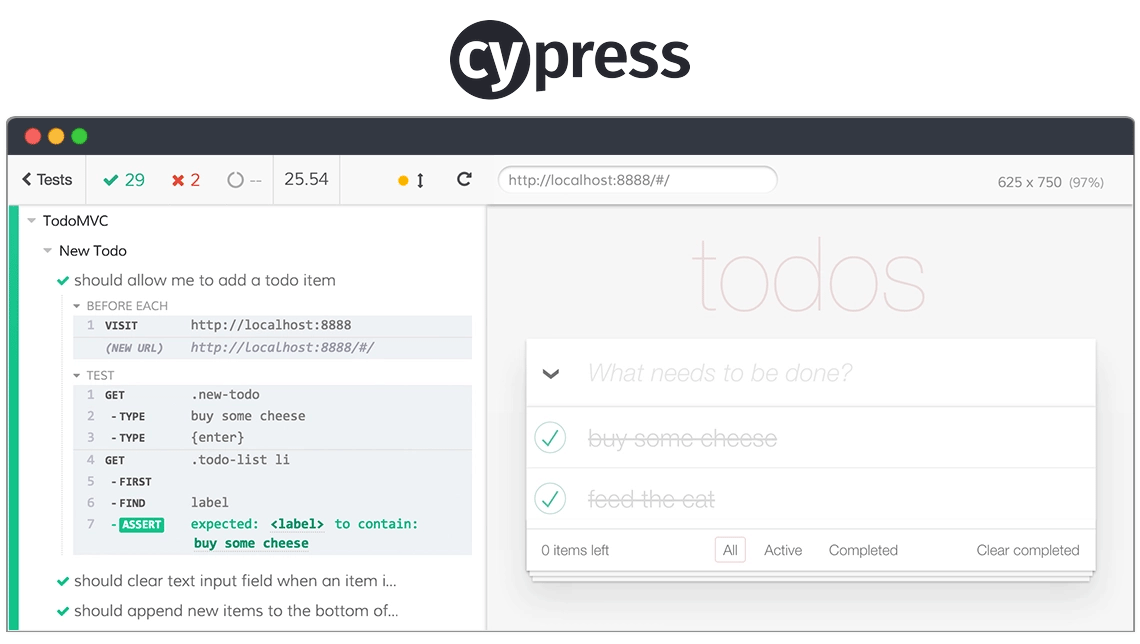This screenshot has height=644, width=1140.
Task: Select the FIND label command
Action: pos(273,503)
